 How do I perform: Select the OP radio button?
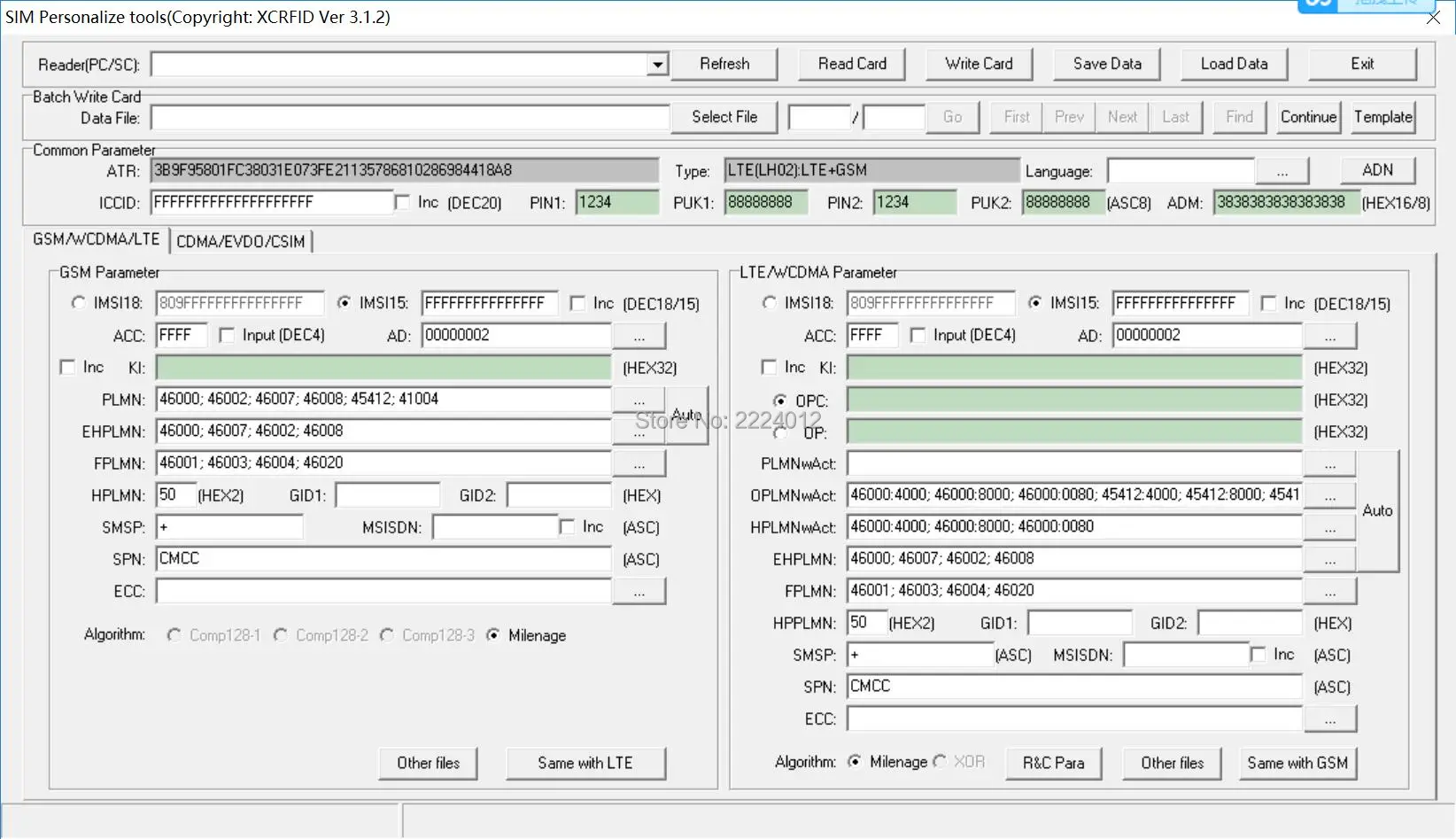coord(780,433)
